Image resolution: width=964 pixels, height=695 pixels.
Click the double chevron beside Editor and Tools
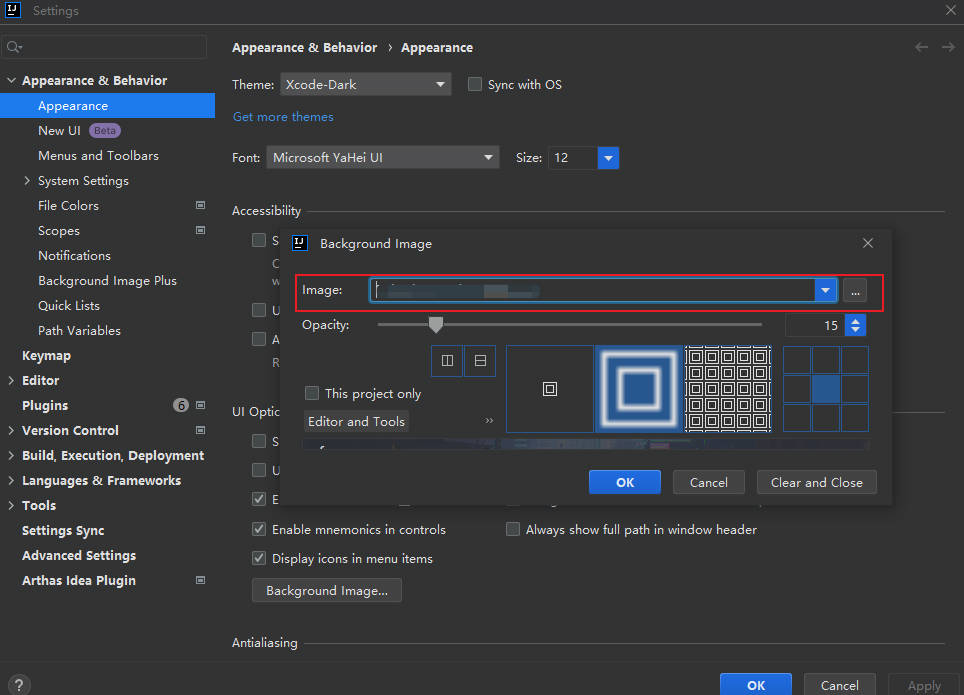(489, 421)
